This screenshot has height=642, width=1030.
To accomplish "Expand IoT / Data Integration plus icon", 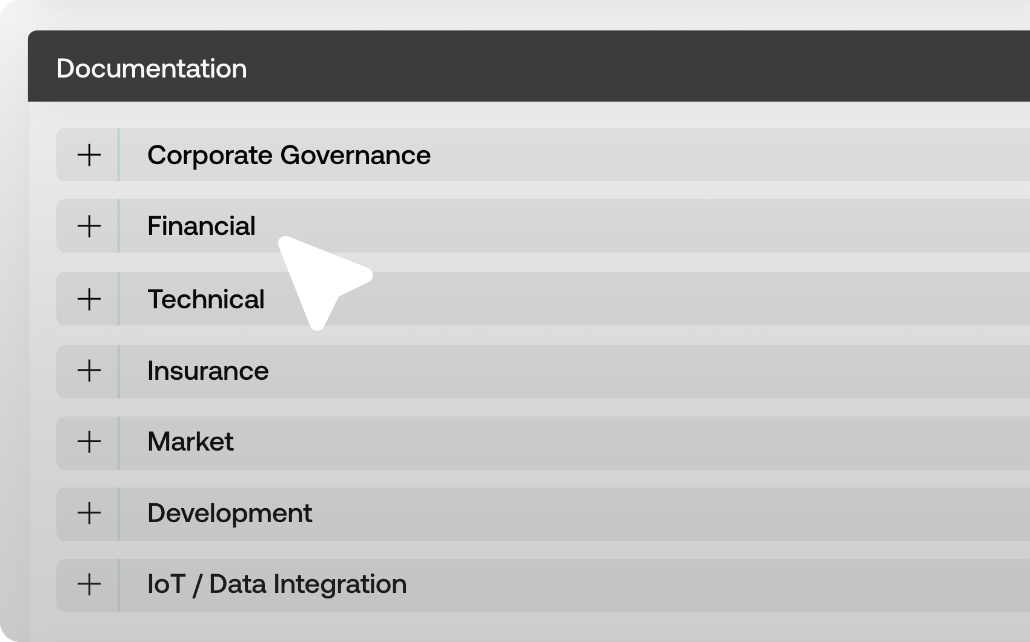I will point(89,584).
